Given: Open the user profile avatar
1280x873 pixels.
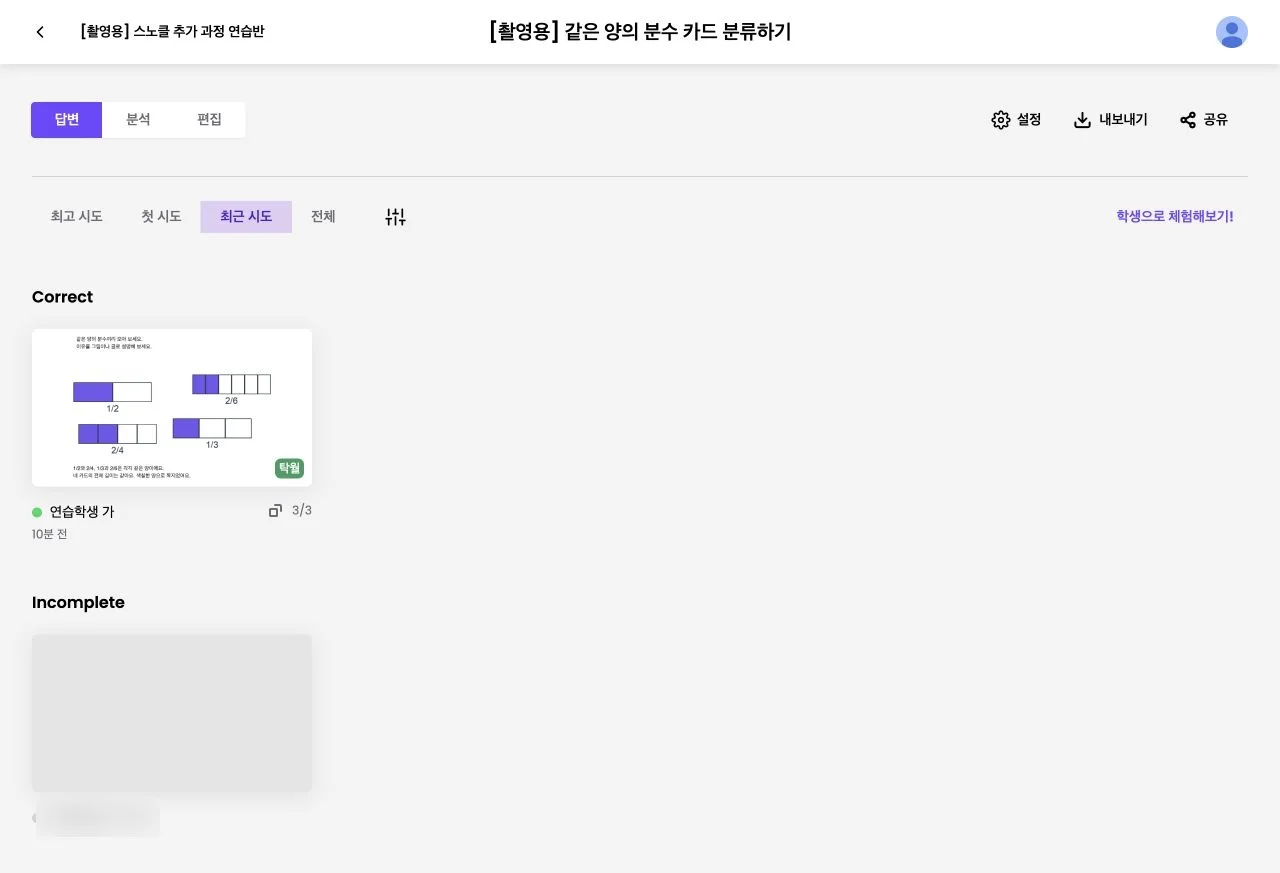Looking at the screenshot, I should [x=1232, y=32].
